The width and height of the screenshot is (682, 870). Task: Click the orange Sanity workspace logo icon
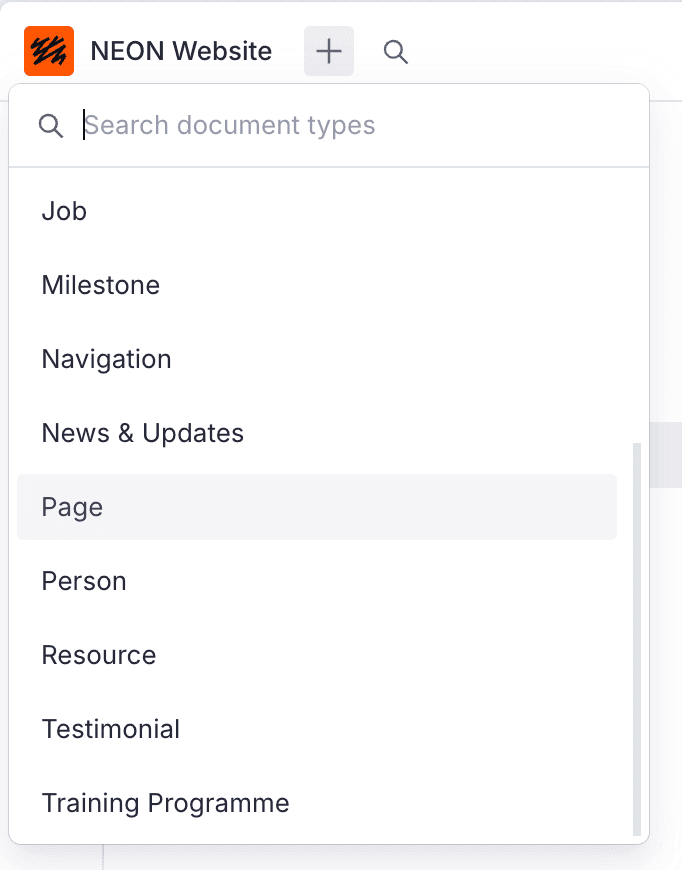click(48, 51)
